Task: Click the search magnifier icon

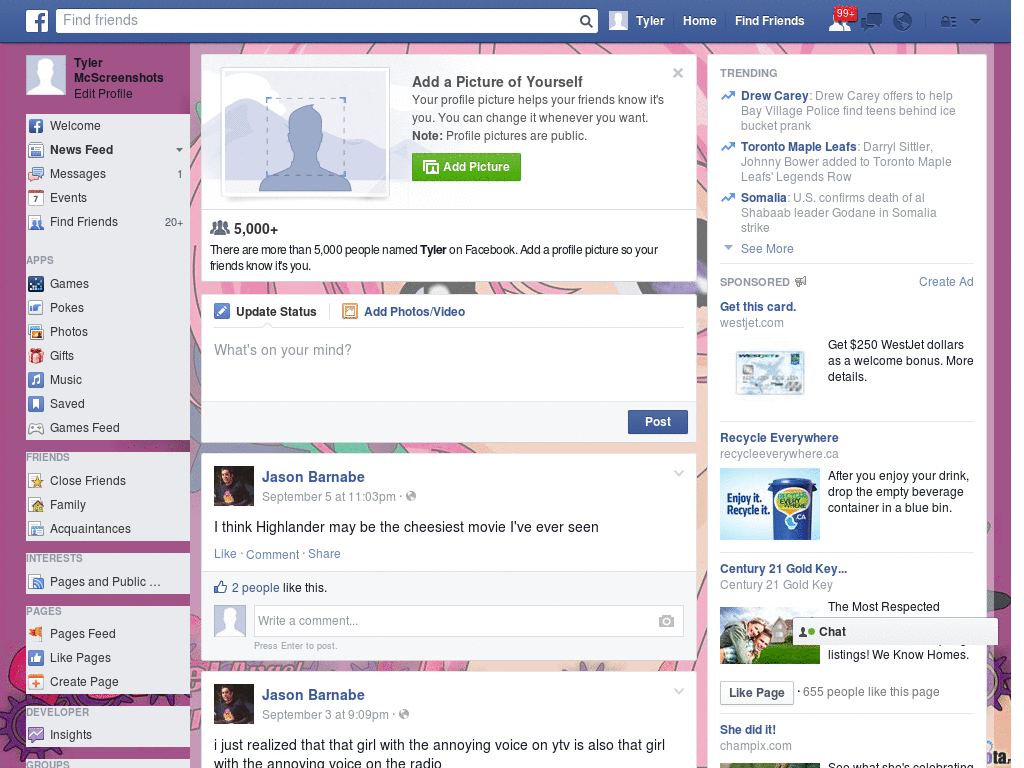Action: coord(586,21)
